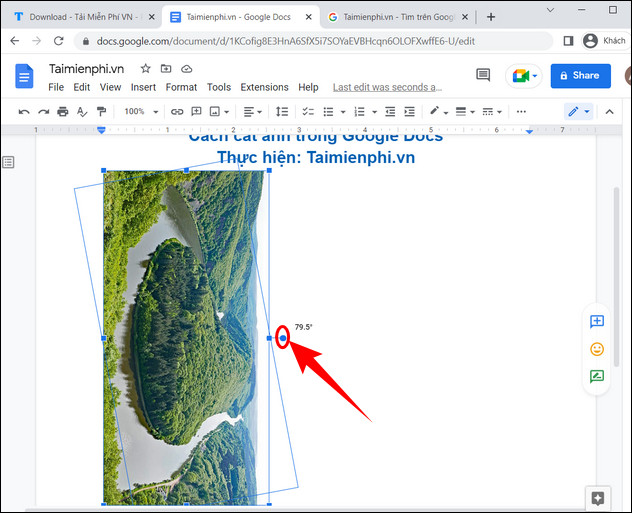Click the vertical page scrollbar
This screenshot has width=632, height=513.
616,277
